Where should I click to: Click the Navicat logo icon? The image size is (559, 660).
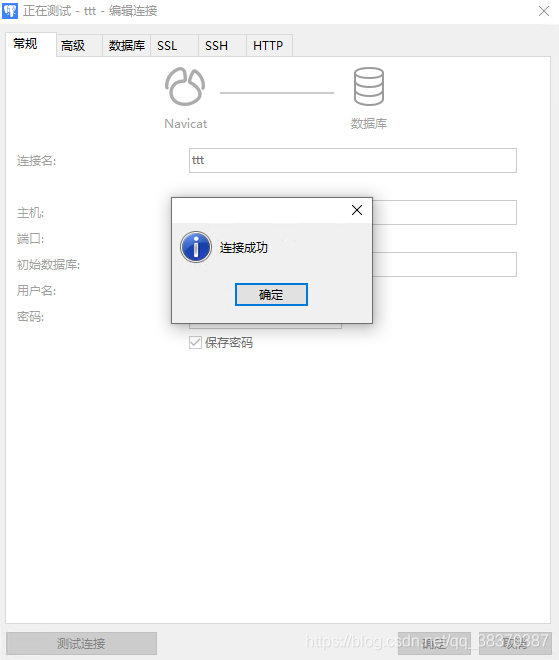[185, 87]
